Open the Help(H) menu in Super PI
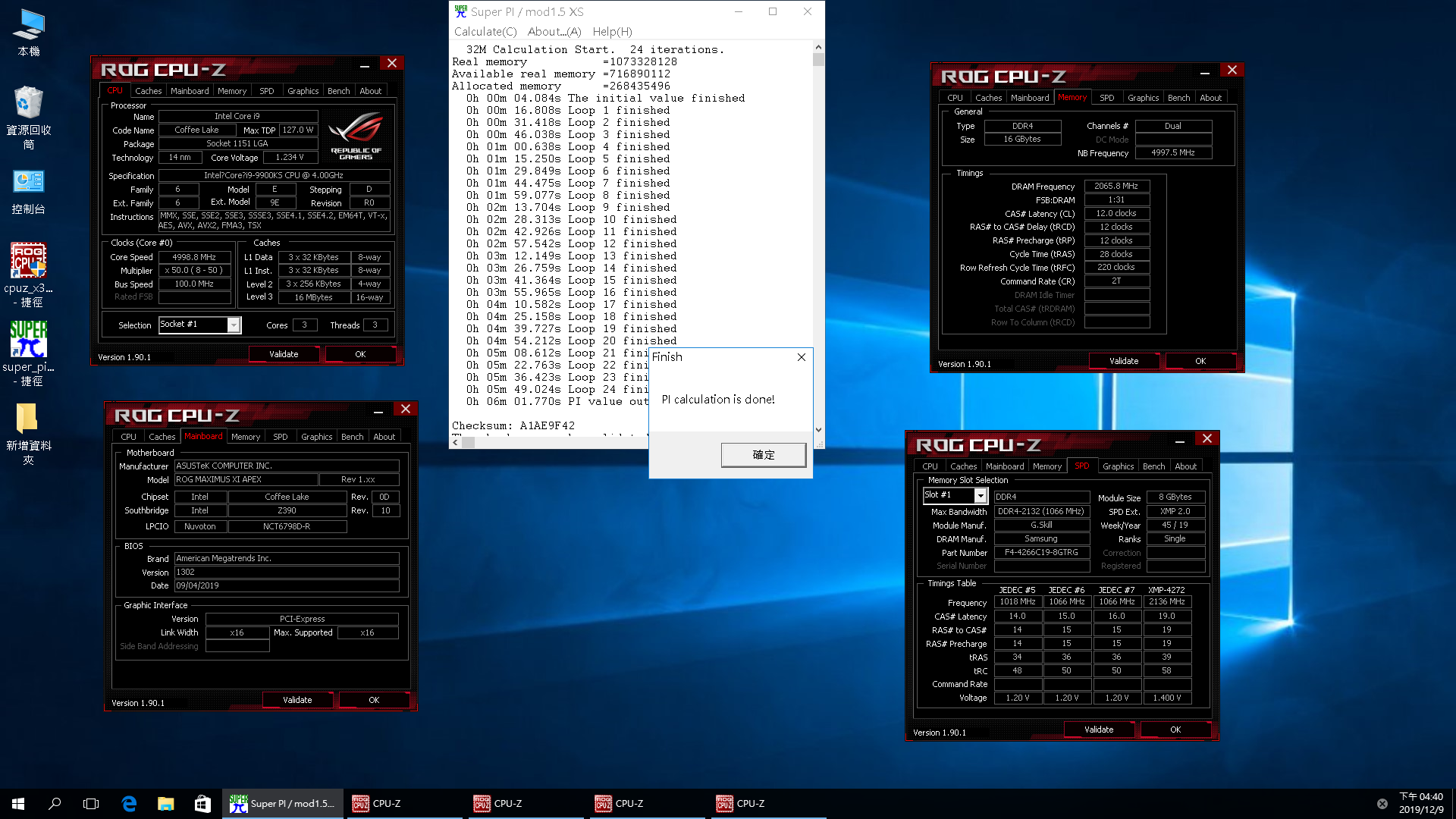This screenshot has height=819, width=1456. point(612,31)
